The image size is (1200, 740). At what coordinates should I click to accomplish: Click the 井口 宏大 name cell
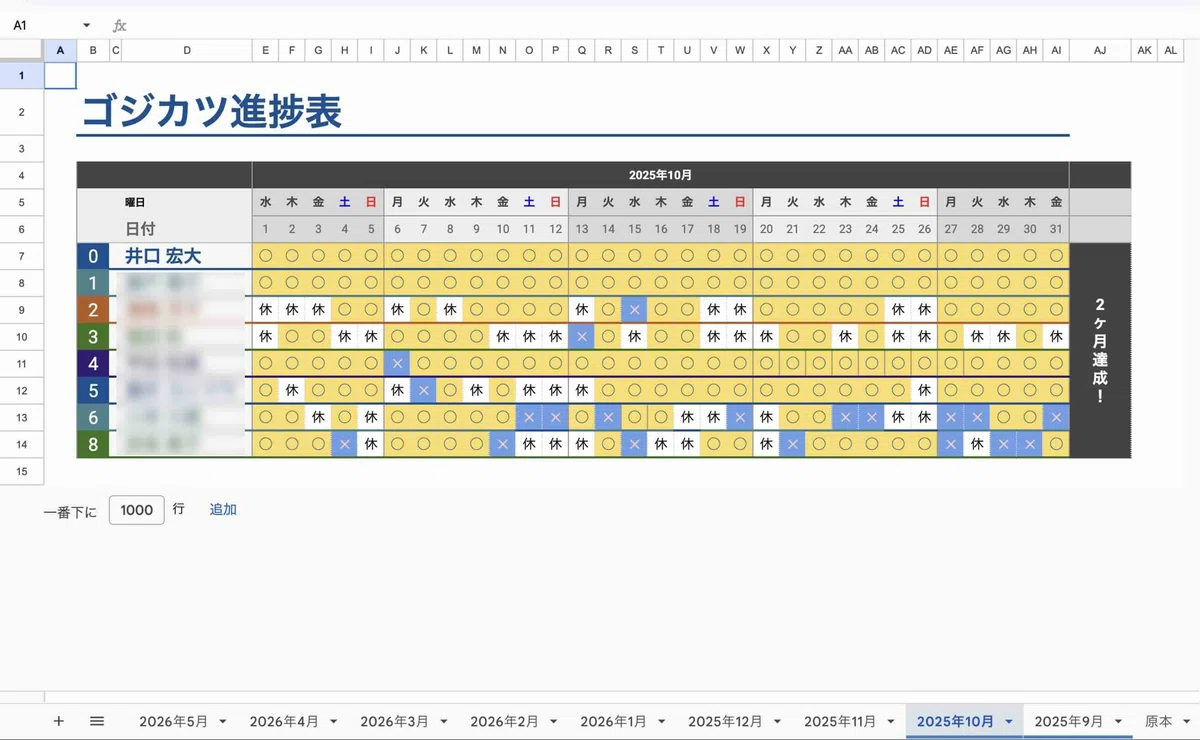coord(163,256)
